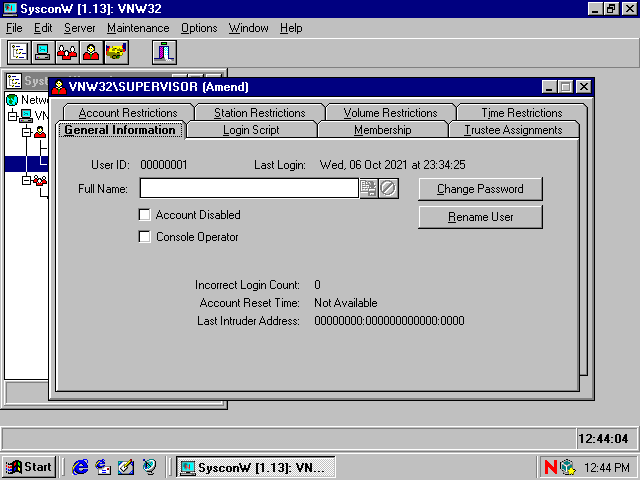The height and width of the screenshot is (480, 640).
Task: Minimize the SUPERVISOR Amend window
Action: coord(549,87)
